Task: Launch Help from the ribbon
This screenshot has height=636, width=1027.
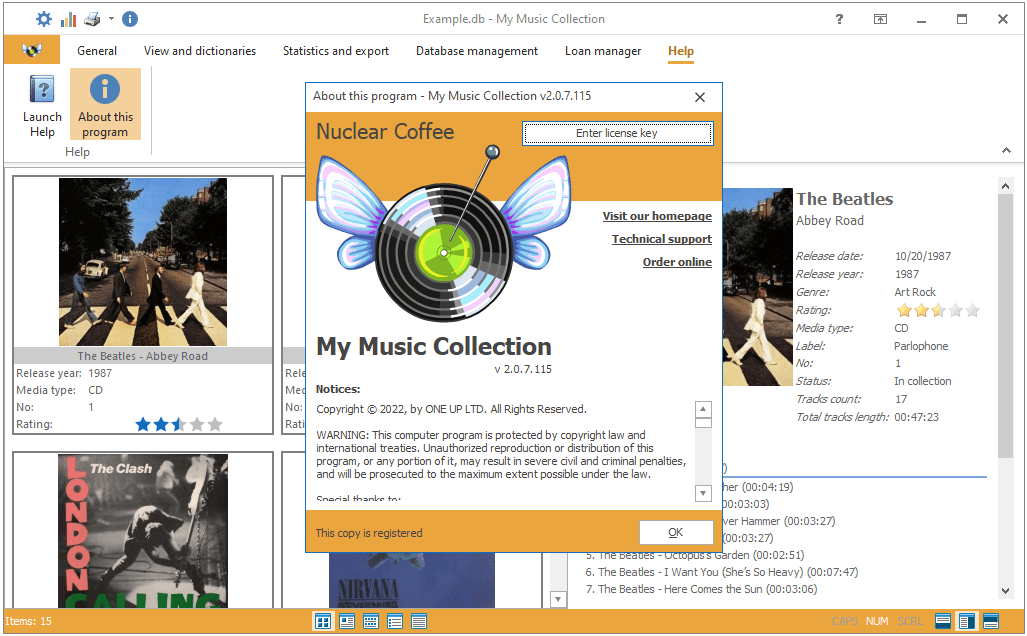Action: point(43,105)
